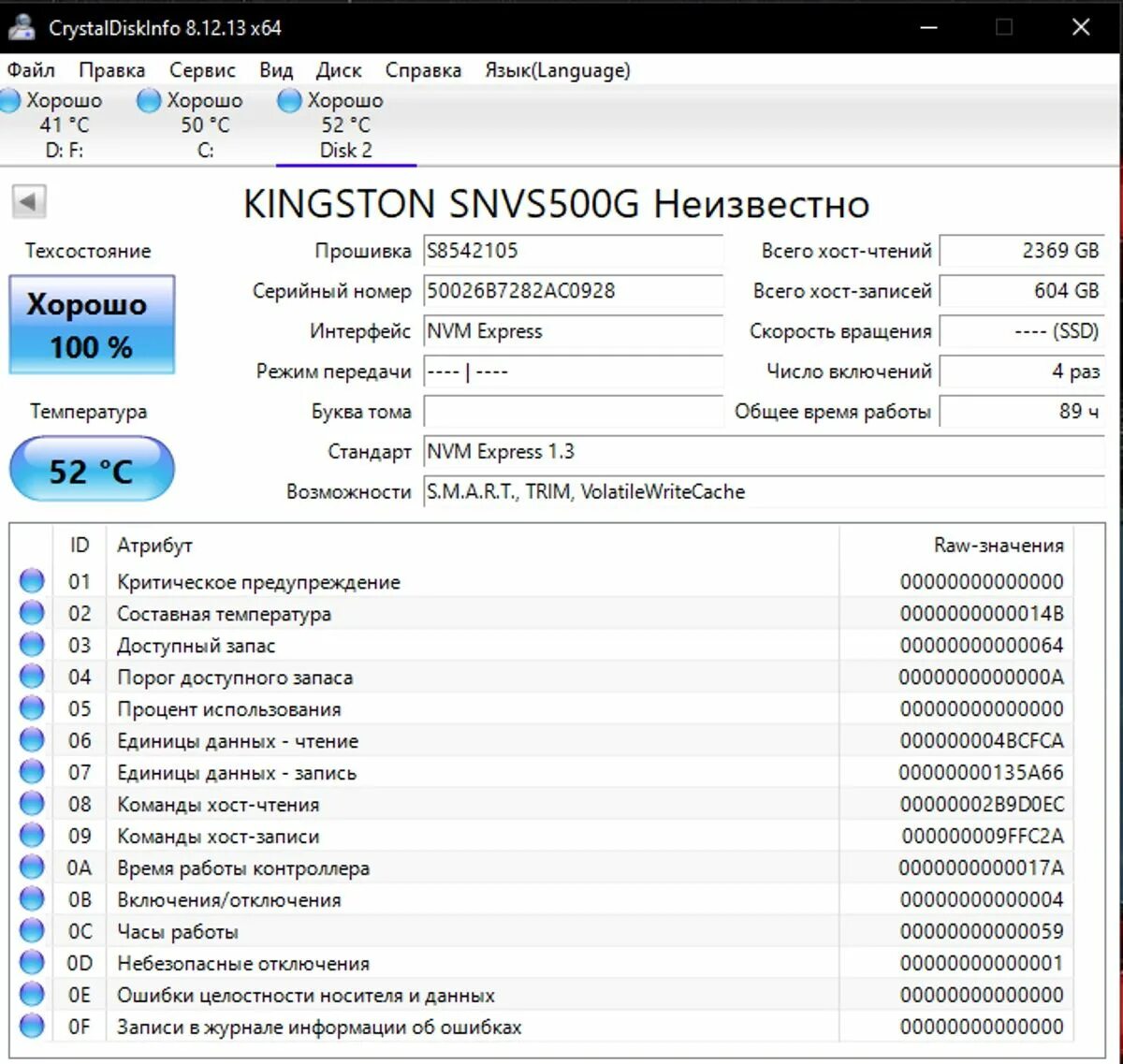Image resolution: width=1123 pixels, height=1064 pixels.
Task: Select row Единицы данных - запись
Action: point(542,772)
